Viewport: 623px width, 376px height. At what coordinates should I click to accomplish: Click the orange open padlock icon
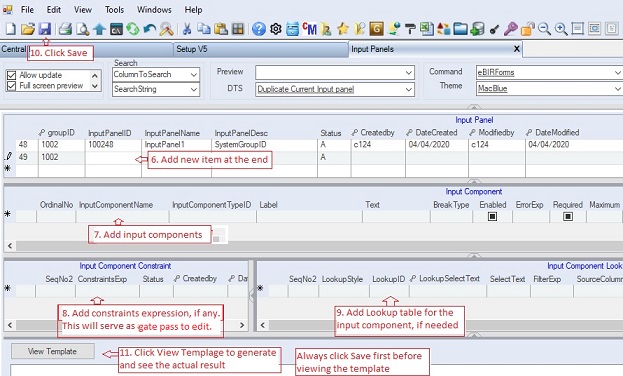[x=527, y=29]
